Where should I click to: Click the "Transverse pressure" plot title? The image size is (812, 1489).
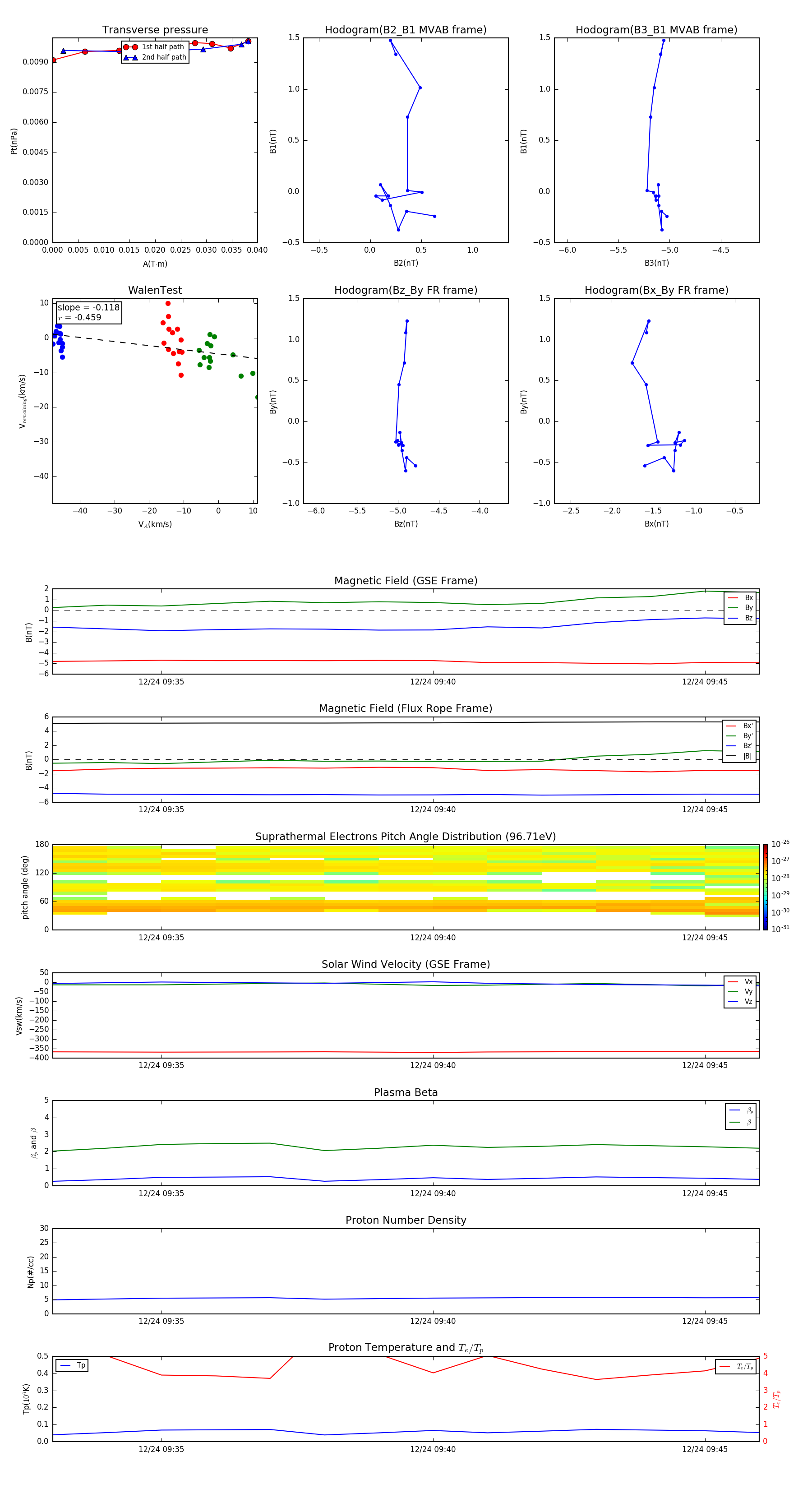pyautogui.click(x=155, y=29)
